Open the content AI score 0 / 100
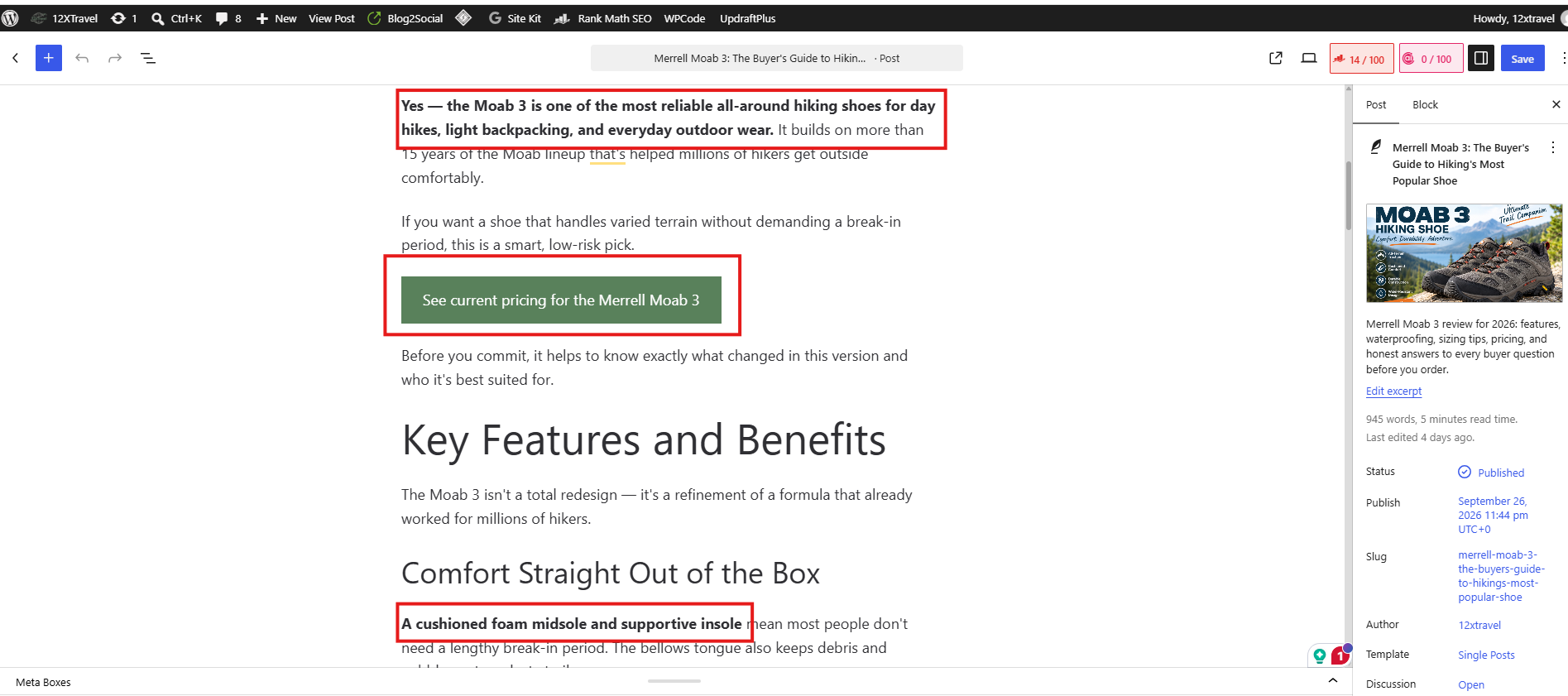 pyautogui.click(x=1431, y=59)
